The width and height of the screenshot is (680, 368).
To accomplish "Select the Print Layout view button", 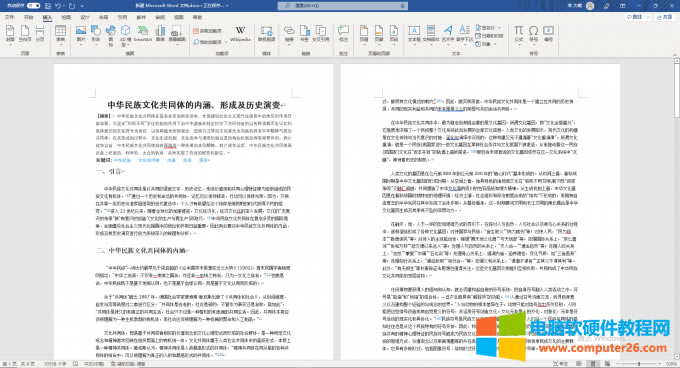I will click(593, 364).
